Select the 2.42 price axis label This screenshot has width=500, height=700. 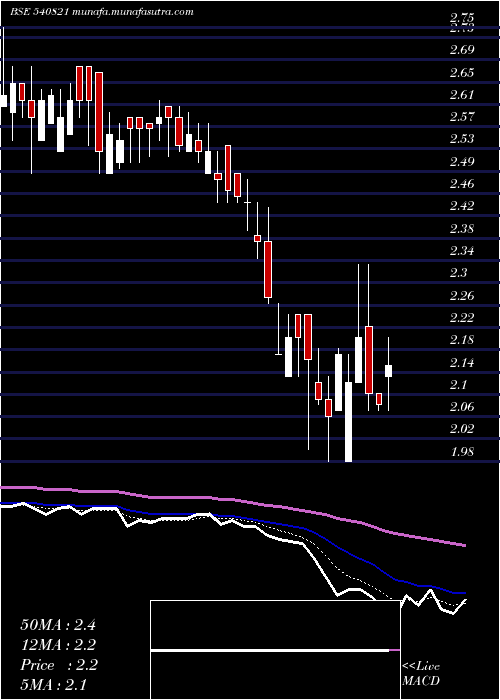(461, 206)
